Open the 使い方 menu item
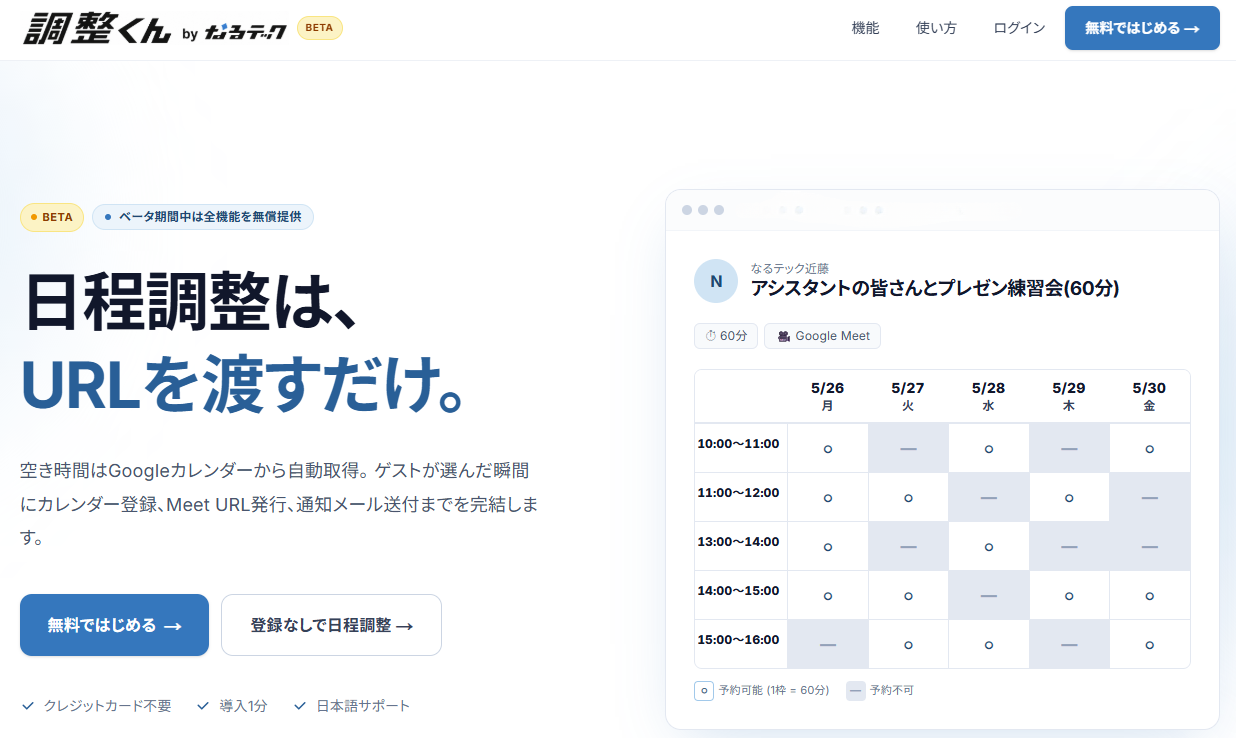Screen dimensions: 1236x738 [936, 28]
